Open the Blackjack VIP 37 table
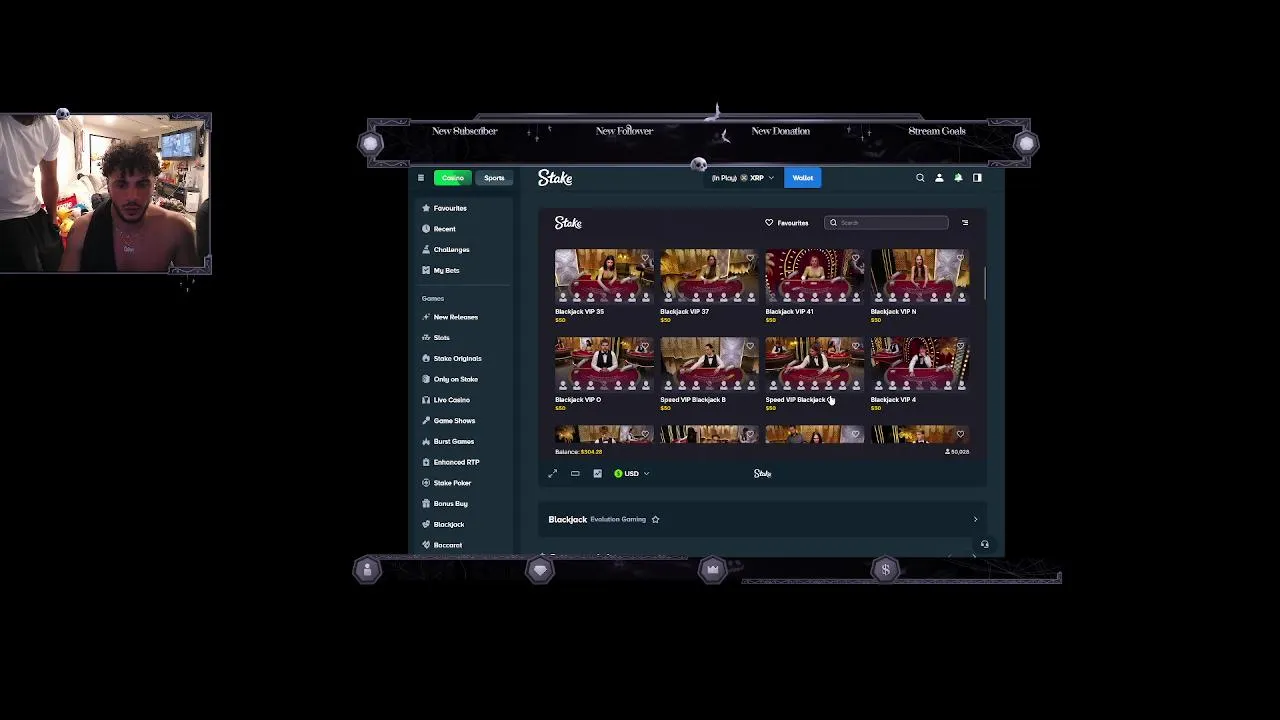Screen dimensions: 1280x720 (709, 277)
